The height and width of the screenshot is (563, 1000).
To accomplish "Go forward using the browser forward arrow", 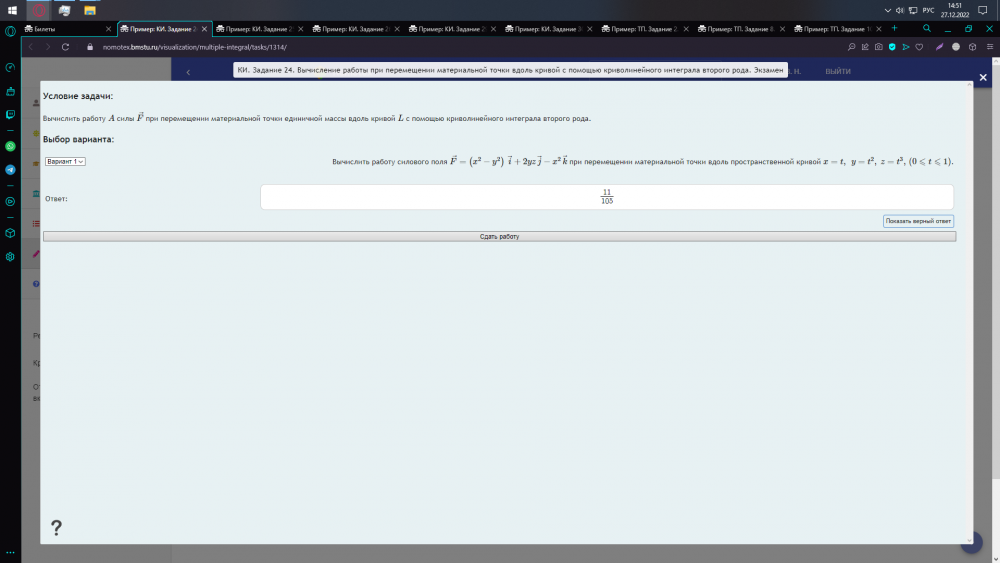I will click(47, 47).
